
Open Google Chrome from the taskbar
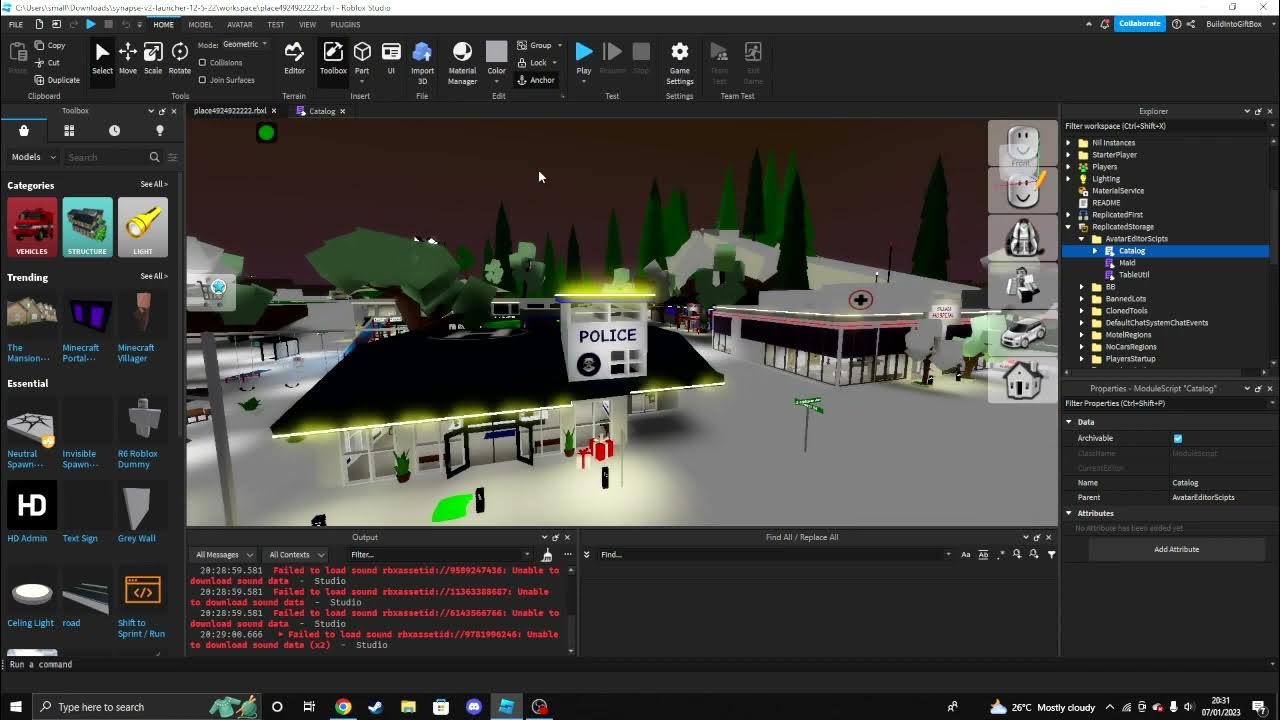tap(343, 707)
